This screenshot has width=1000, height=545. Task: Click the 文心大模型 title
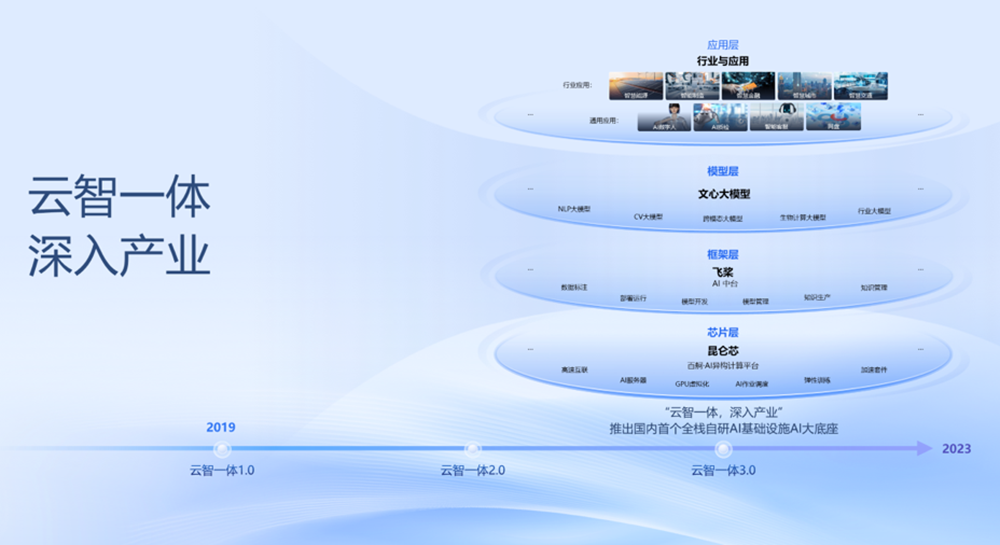point(724,194)
